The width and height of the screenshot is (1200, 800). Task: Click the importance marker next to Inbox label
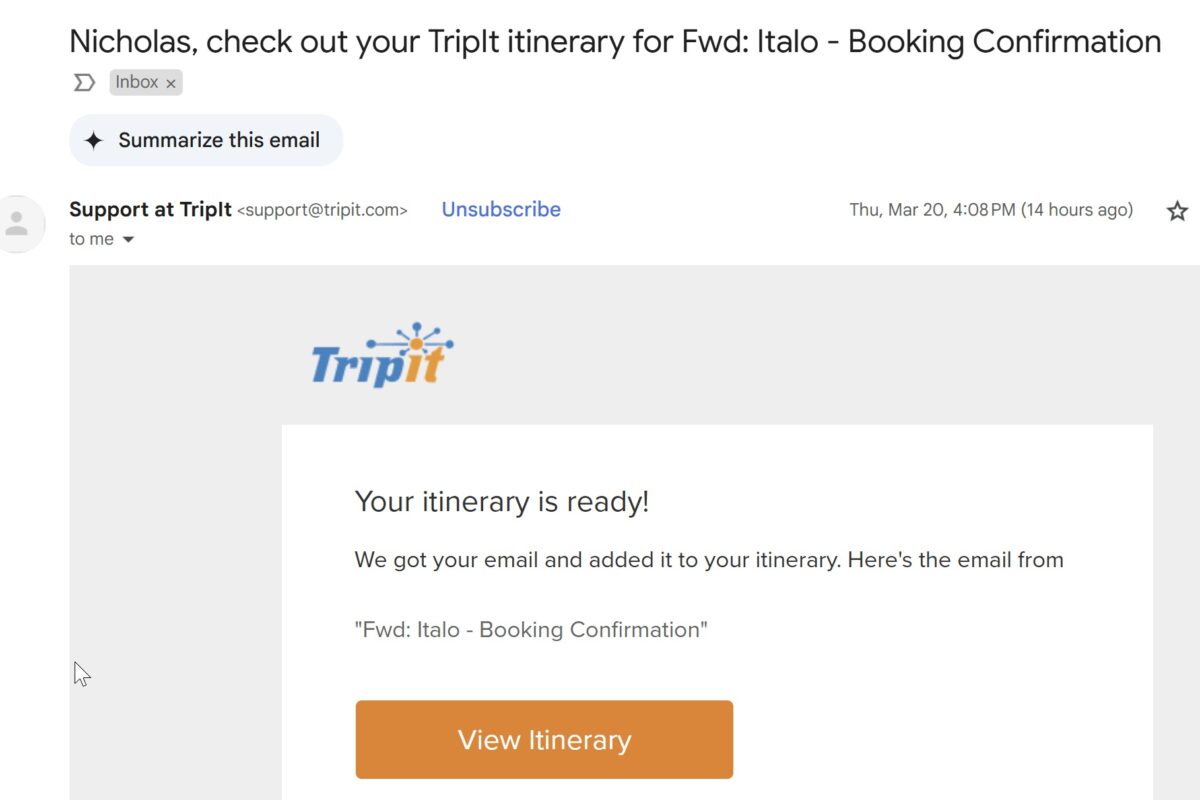83,82
